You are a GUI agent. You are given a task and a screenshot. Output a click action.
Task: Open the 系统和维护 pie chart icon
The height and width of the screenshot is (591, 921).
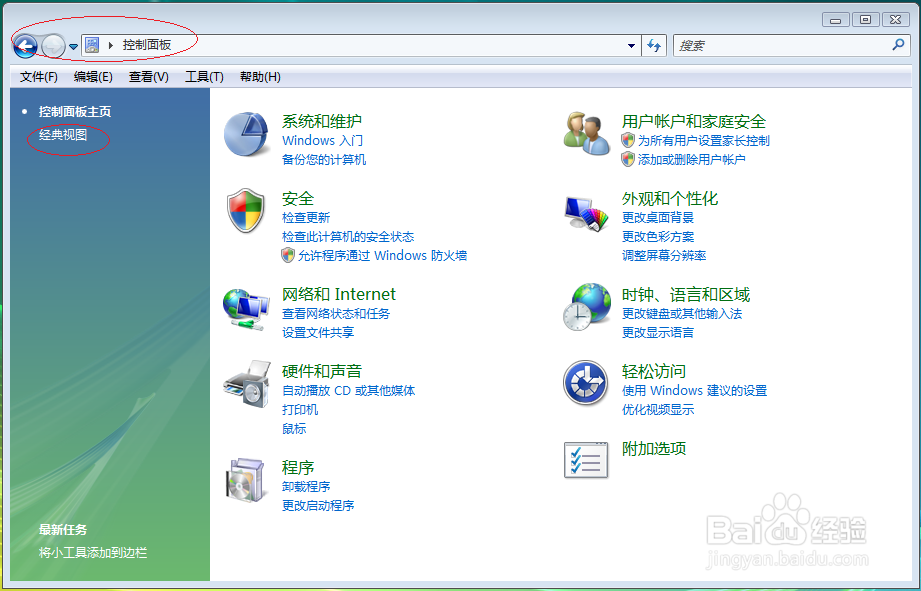[x=246, y=134]
